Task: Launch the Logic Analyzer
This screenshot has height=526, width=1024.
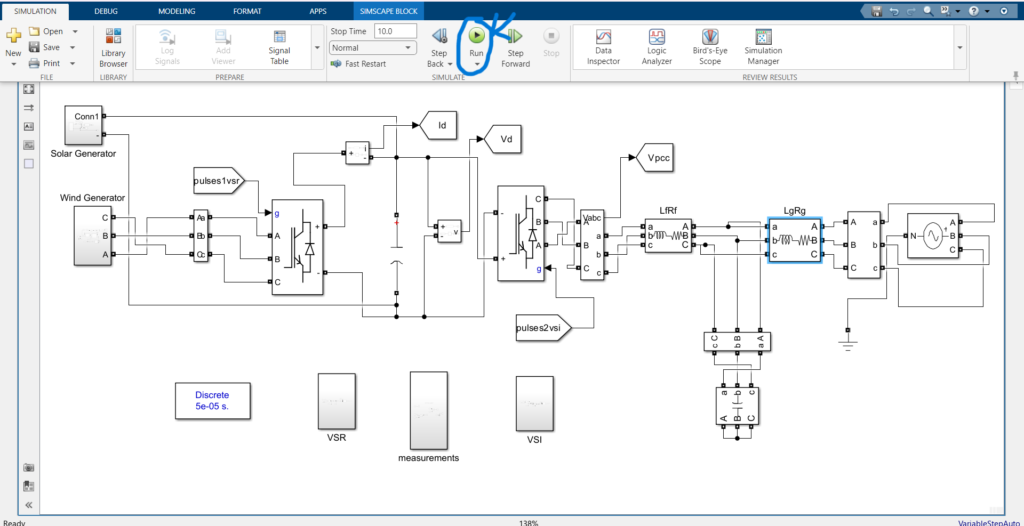Action: pyautogui.click(x=656, y=47)
